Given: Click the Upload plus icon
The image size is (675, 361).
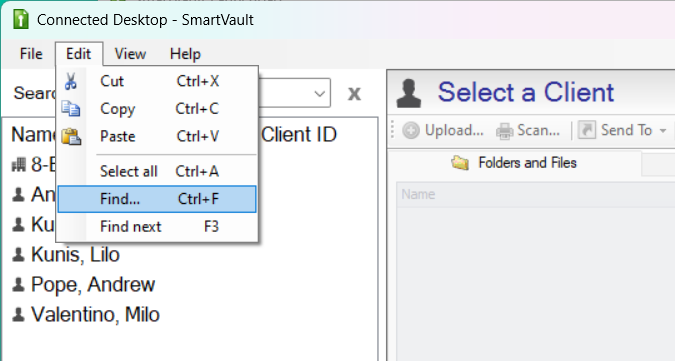Looking at the screenshot, I should (411, 130).
